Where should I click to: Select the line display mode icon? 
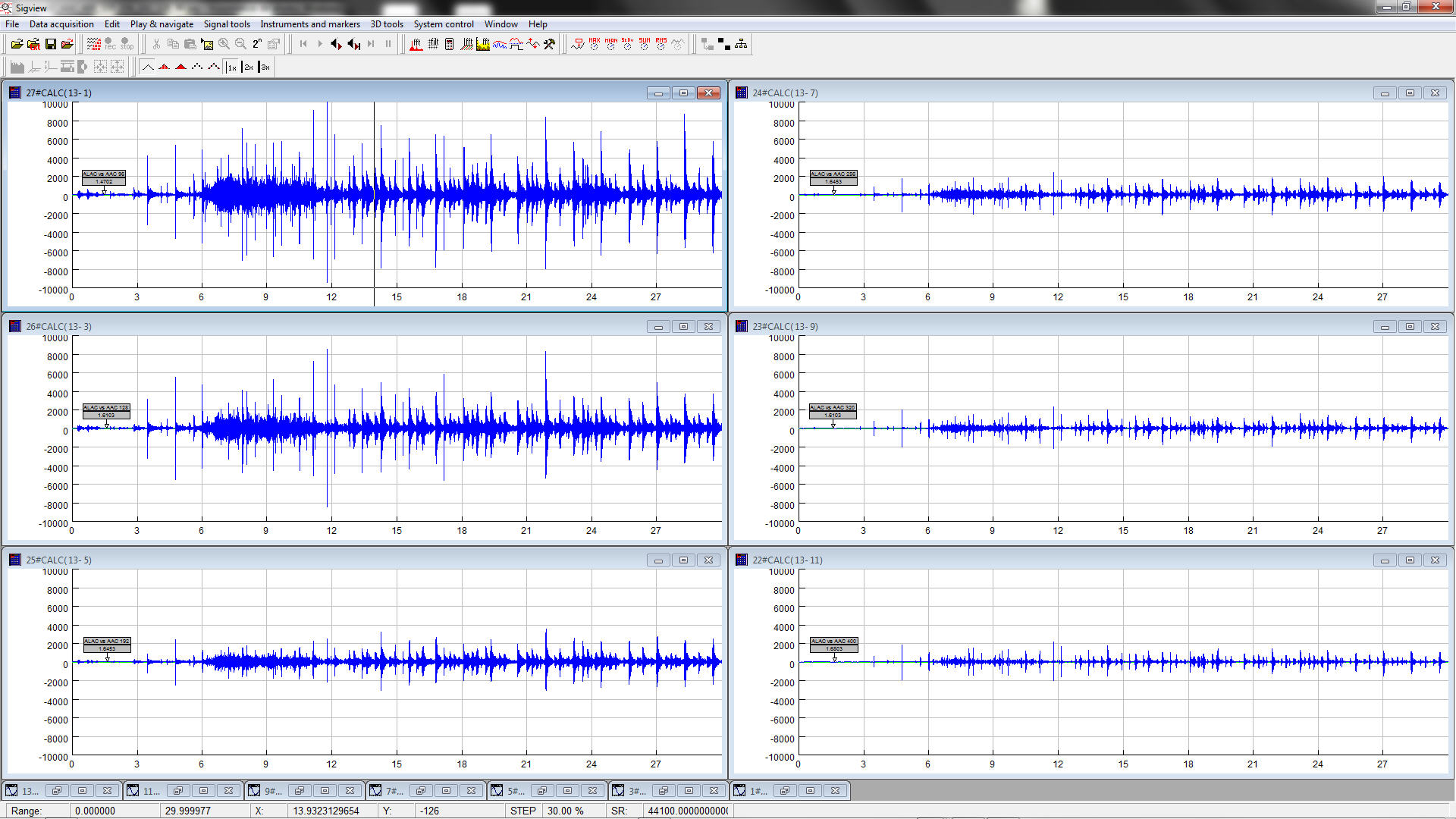coord(148,67)
